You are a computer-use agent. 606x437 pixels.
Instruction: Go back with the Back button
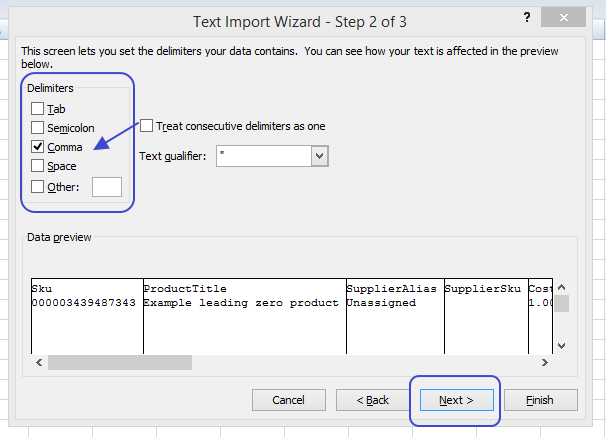click(x=373, y=400)
